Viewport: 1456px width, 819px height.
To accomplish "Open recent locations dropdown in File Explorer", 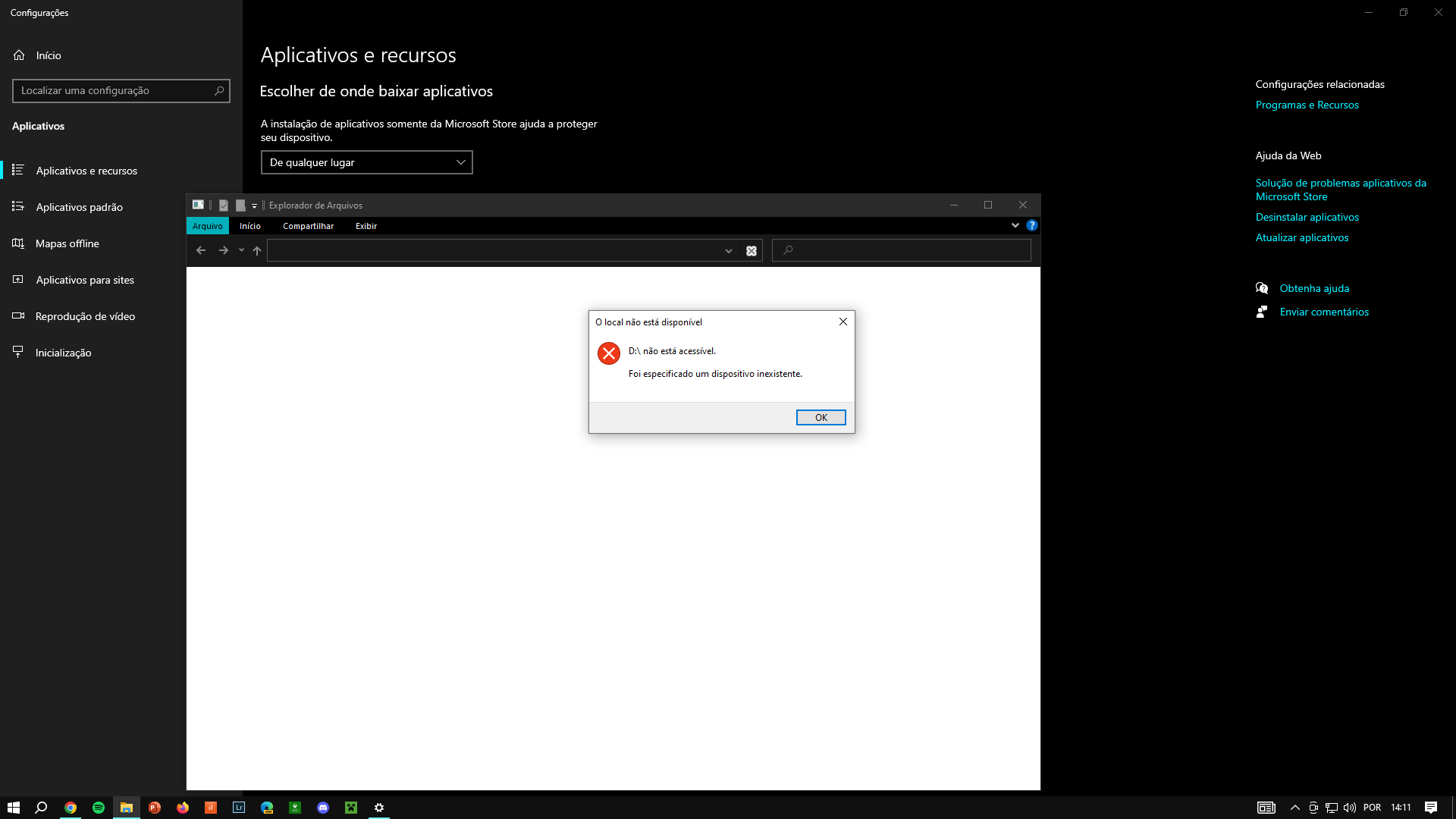I will (x=241, y=250).
